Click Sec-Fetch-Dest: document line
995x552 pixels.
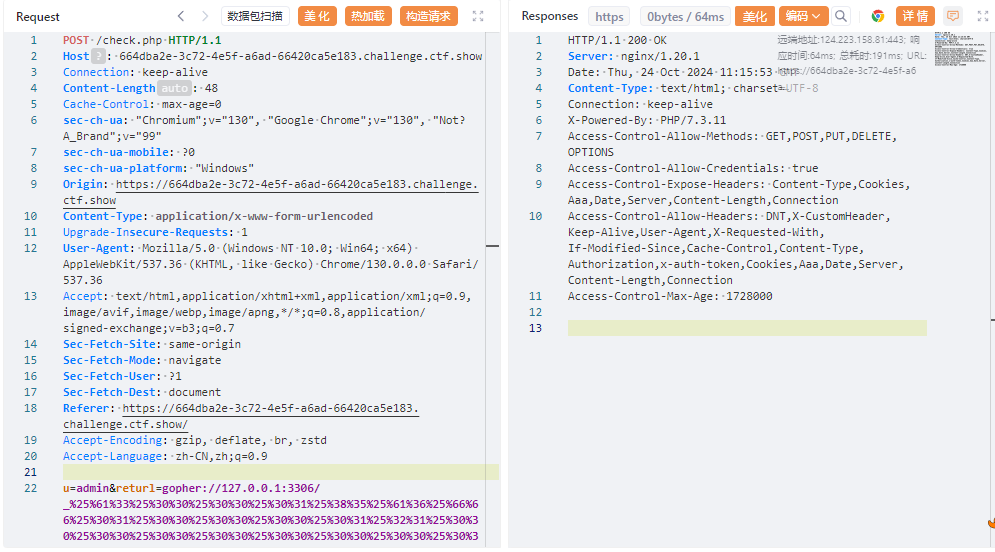point(142,392)
